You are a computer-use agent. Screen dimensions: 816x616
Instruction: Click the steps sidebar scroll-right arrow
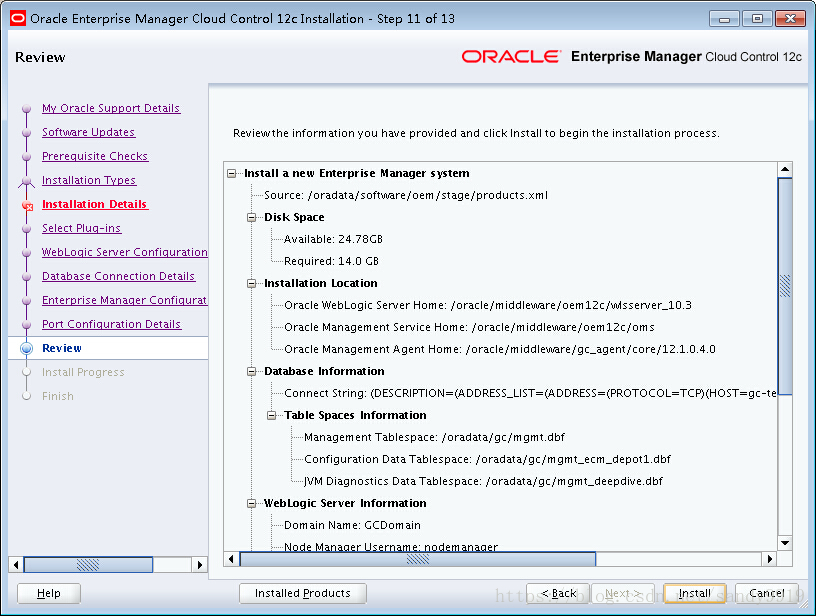click(x=200, y=564)
